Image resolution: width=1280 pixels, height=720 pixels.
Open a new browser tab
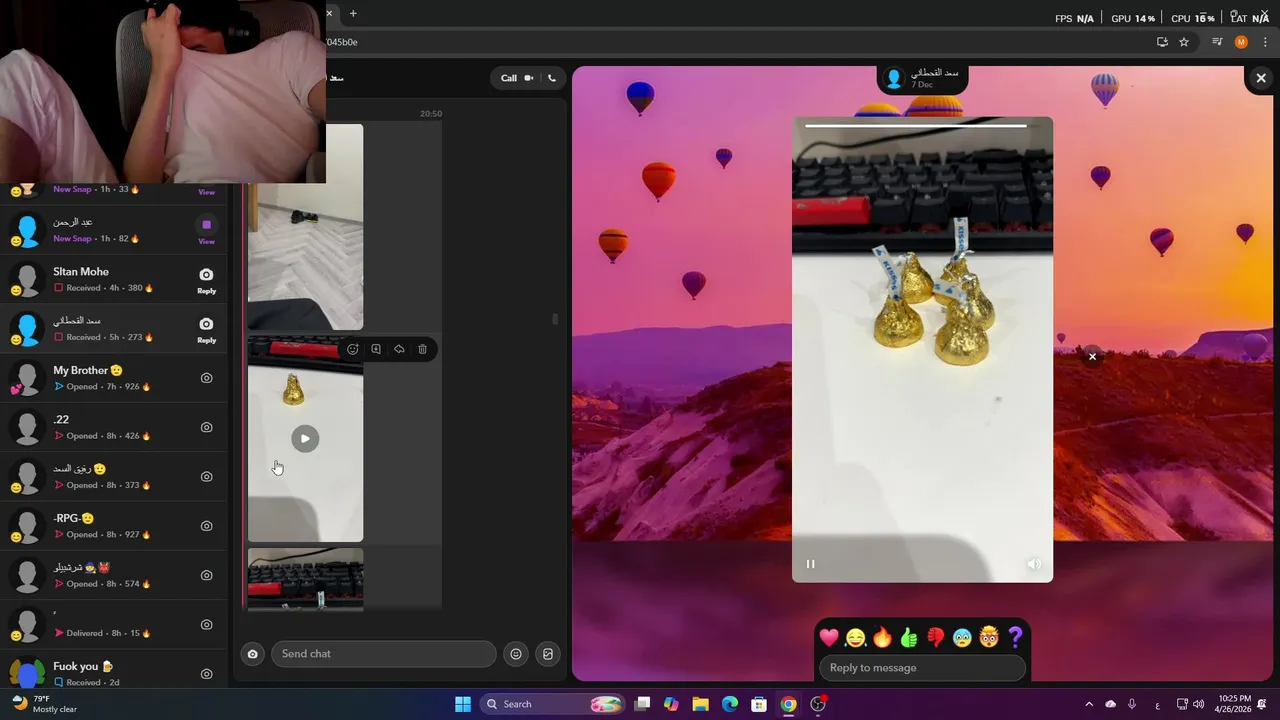tap(353, 13)
